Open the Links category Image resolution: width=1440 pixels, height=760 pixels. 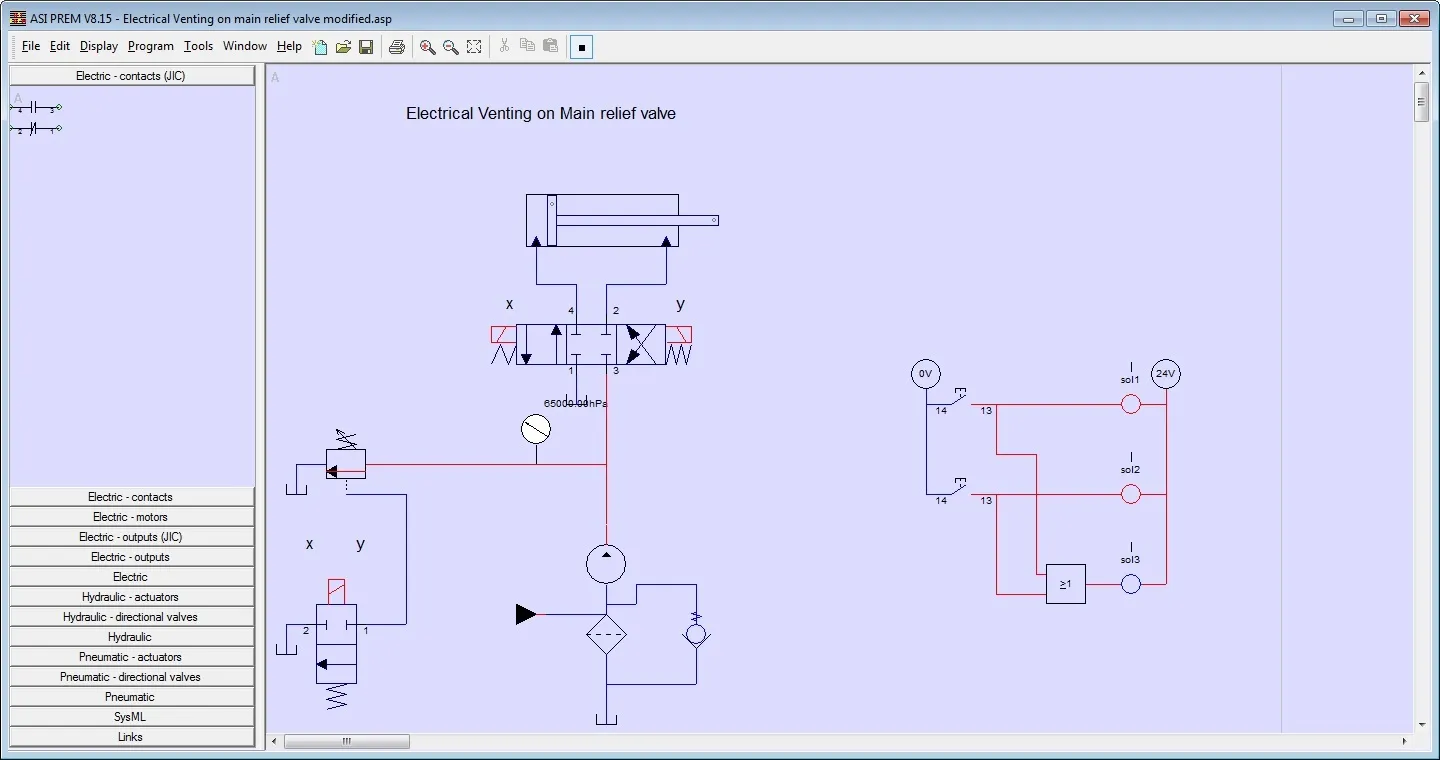click(x=130, y=737)
